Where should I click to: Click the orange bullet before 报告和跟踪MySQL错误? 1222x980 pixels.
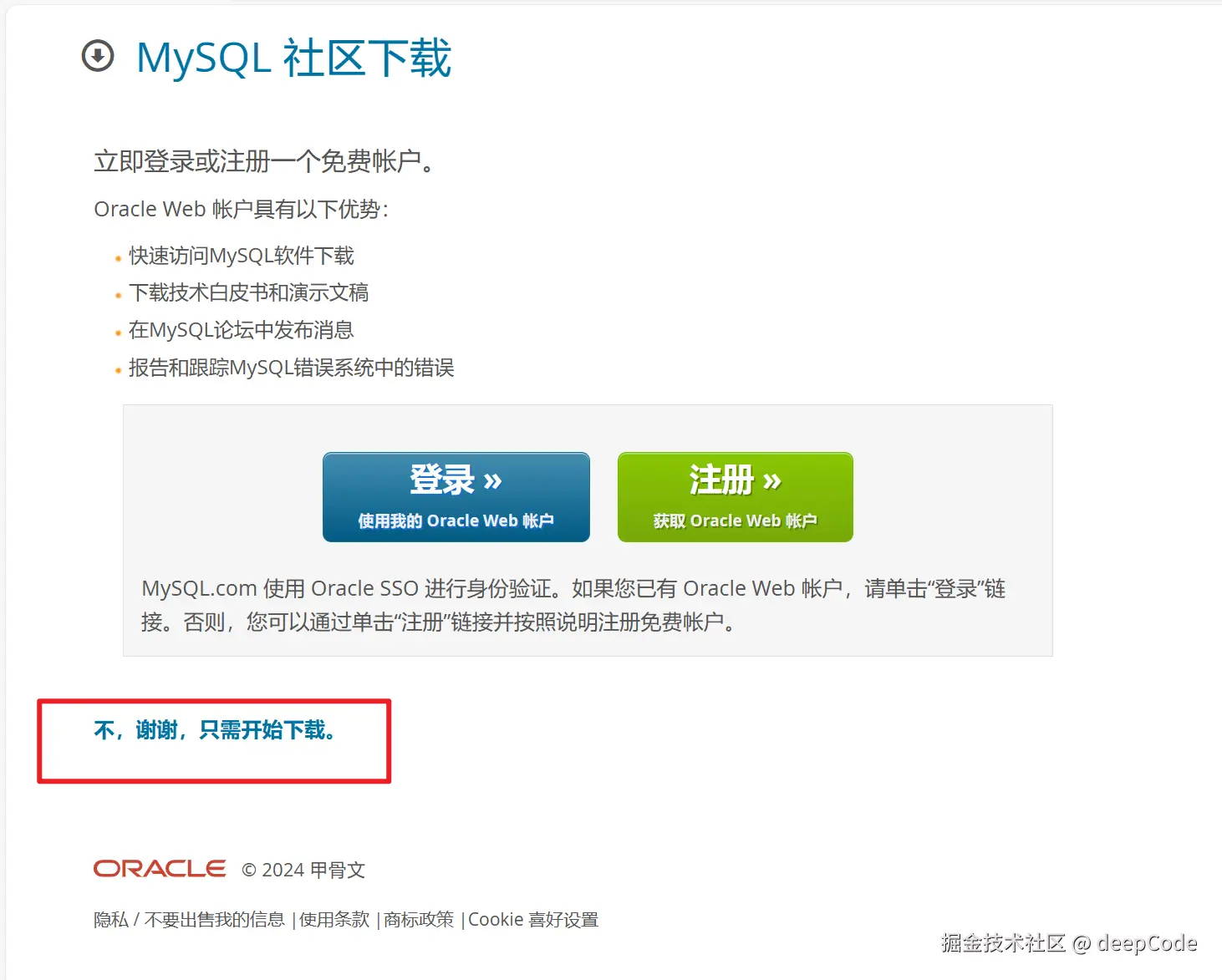click(x=118, y=371)
